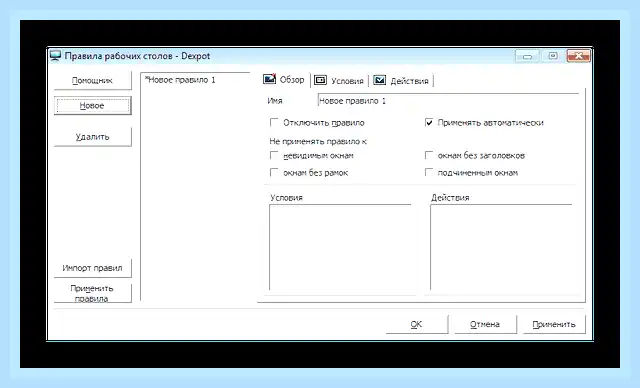Click the Применить правила button
The image size is (640, 388).
[93, 293]
